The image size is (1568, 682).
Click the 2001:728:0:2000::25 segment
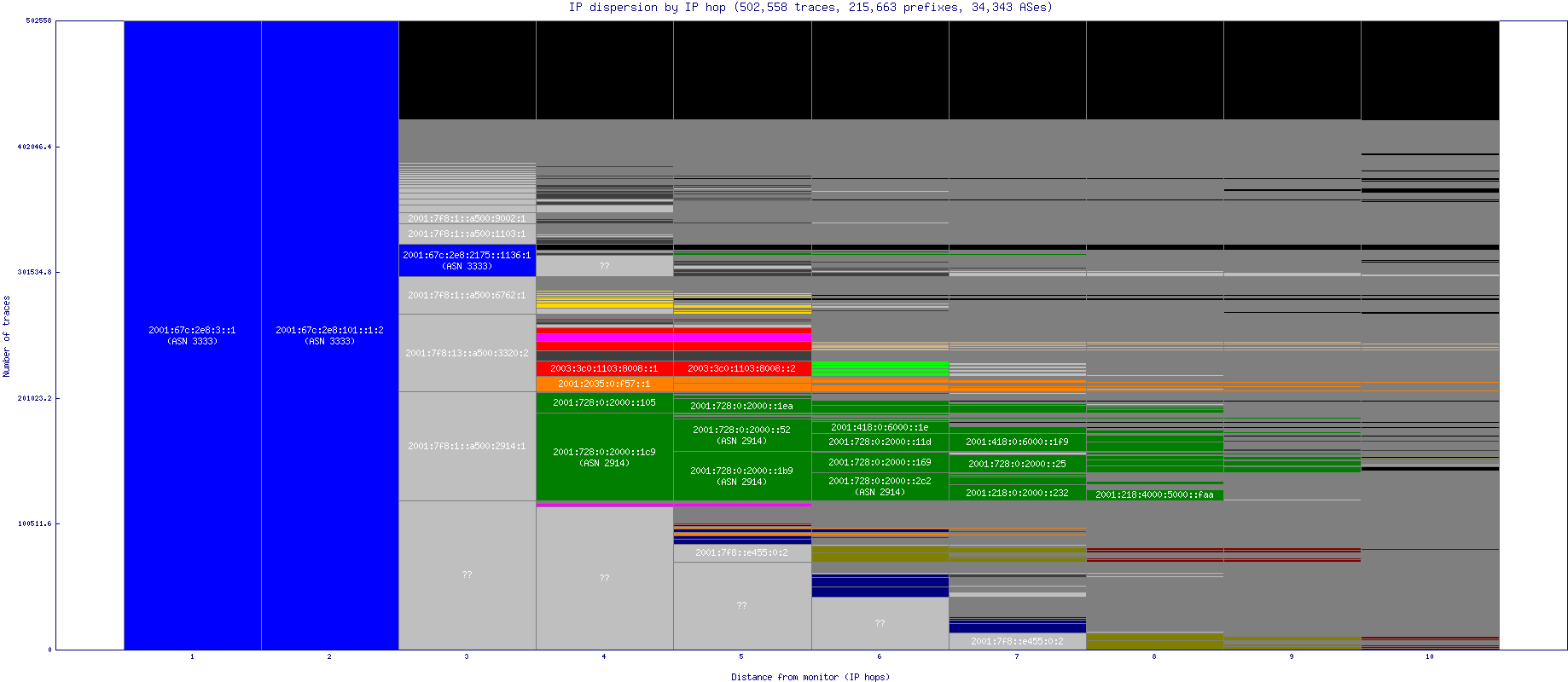tap(1017, 464)
